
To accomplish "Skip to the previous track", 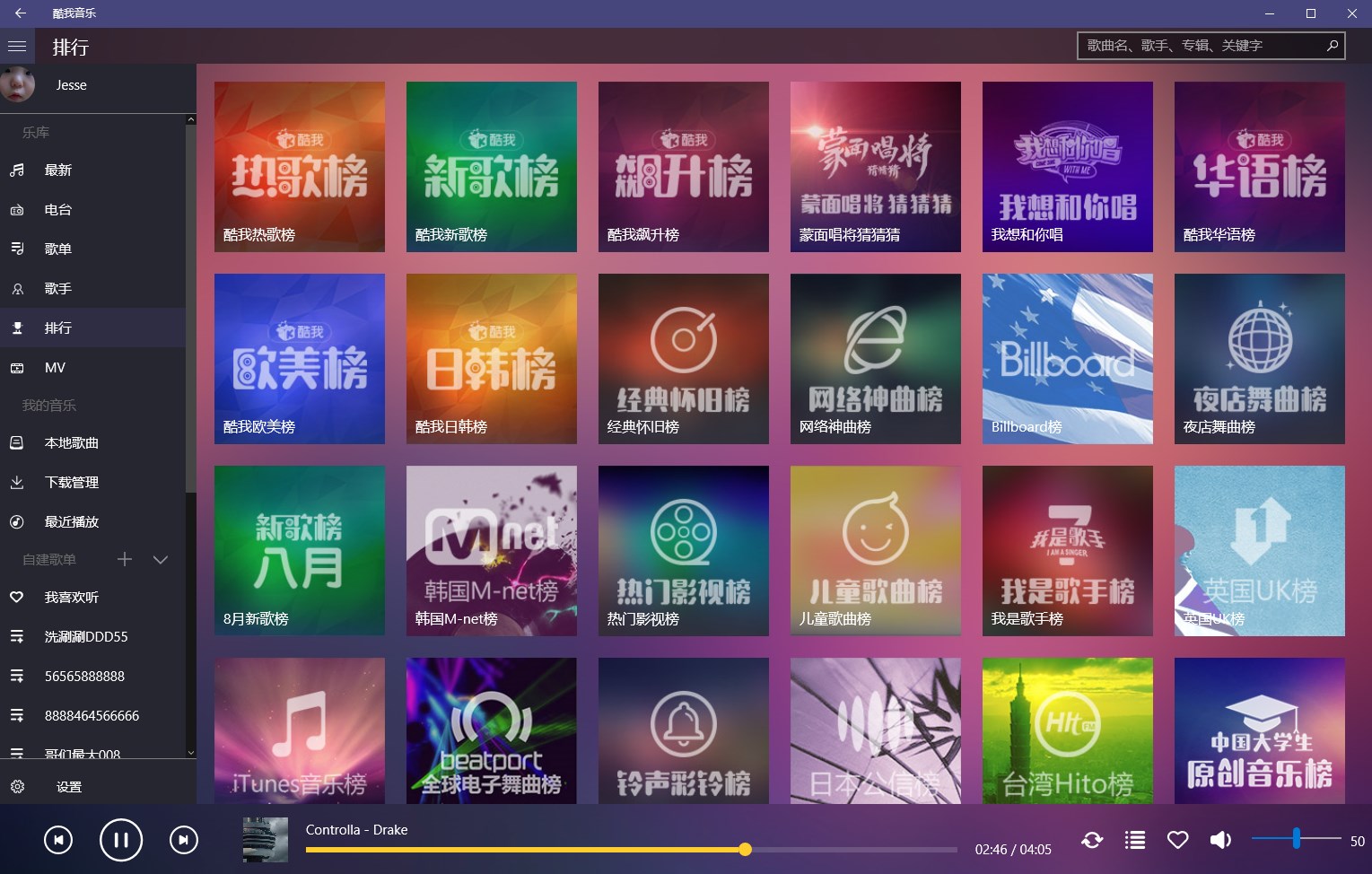I will tap(58, 840).
